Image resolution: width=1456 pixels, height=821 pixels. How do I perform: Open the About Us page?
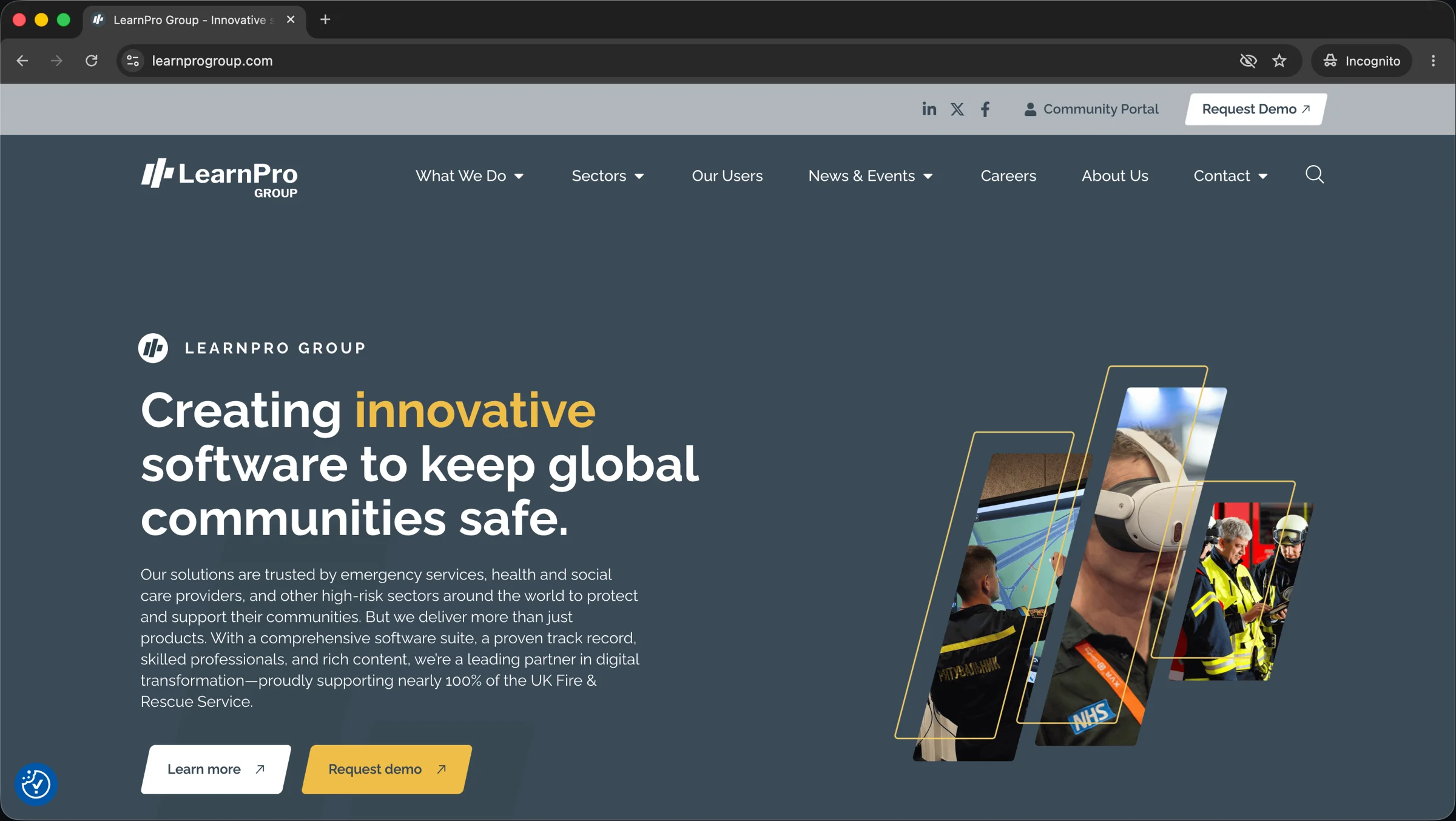[1114, 176]
